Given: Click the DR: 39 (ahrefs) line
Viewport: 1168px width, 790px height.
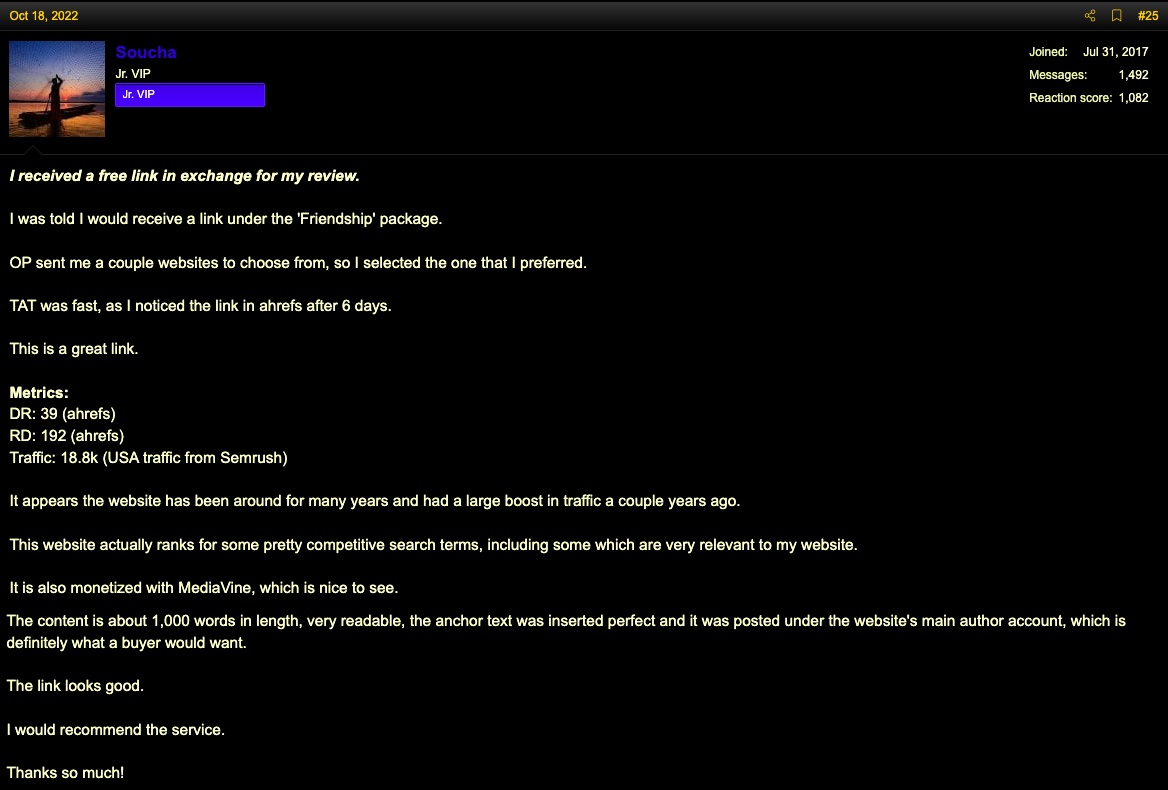Looking at the screenshot, I should tap(63, 414).
